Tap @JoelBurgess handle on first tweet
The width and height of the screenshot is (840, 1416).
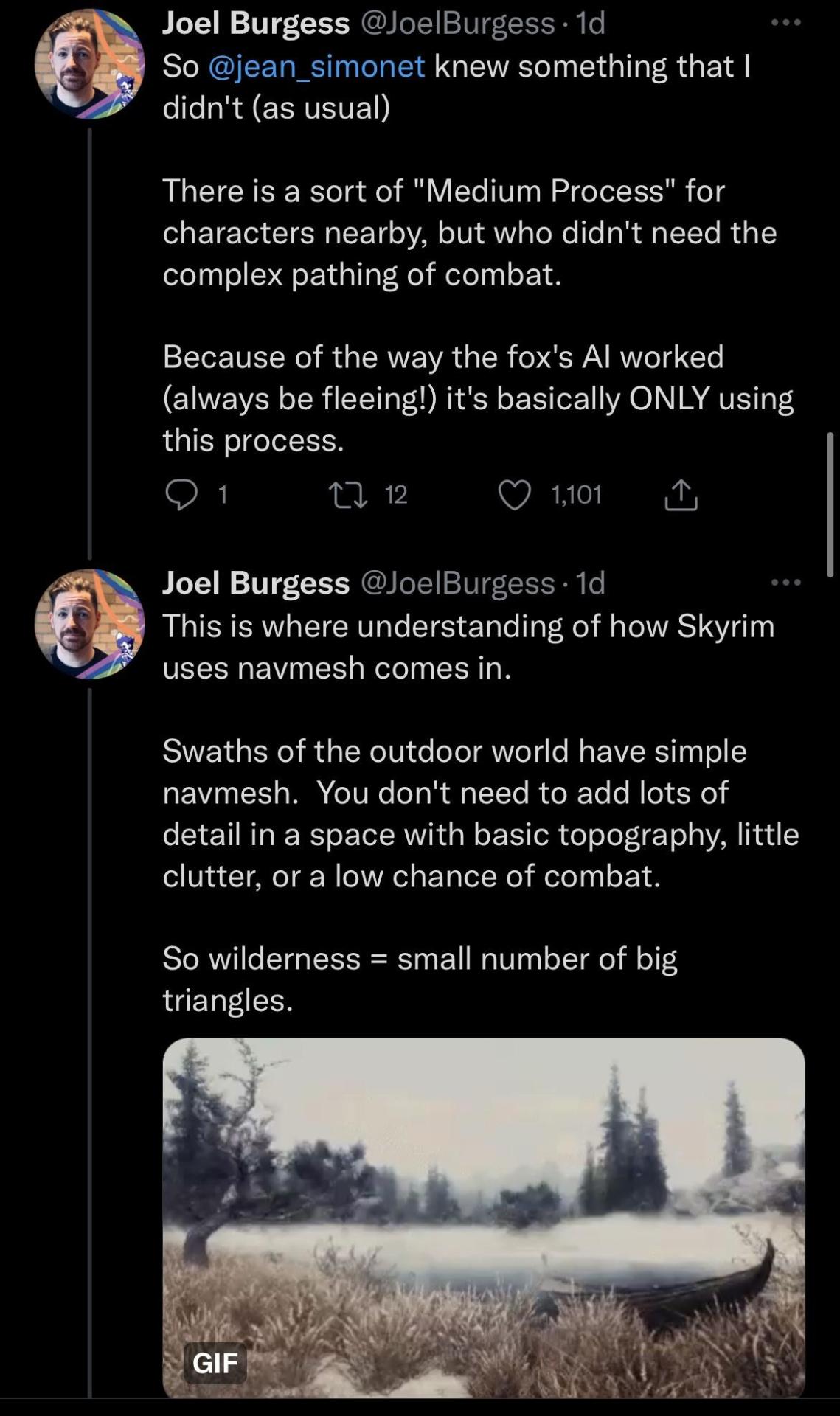pyautogui.click(x=457, y=24)
